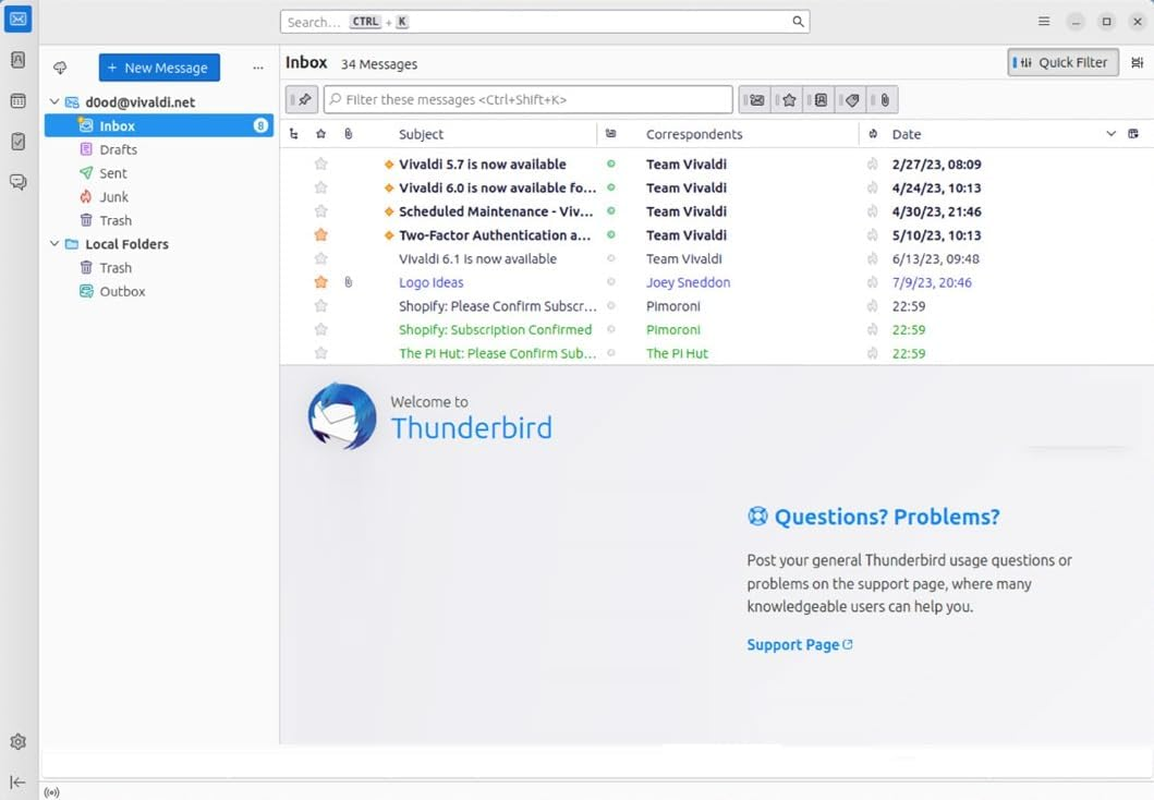Select the Junk folder
The width and height of the screenshot is (1154, 800).
click(114, 196)
